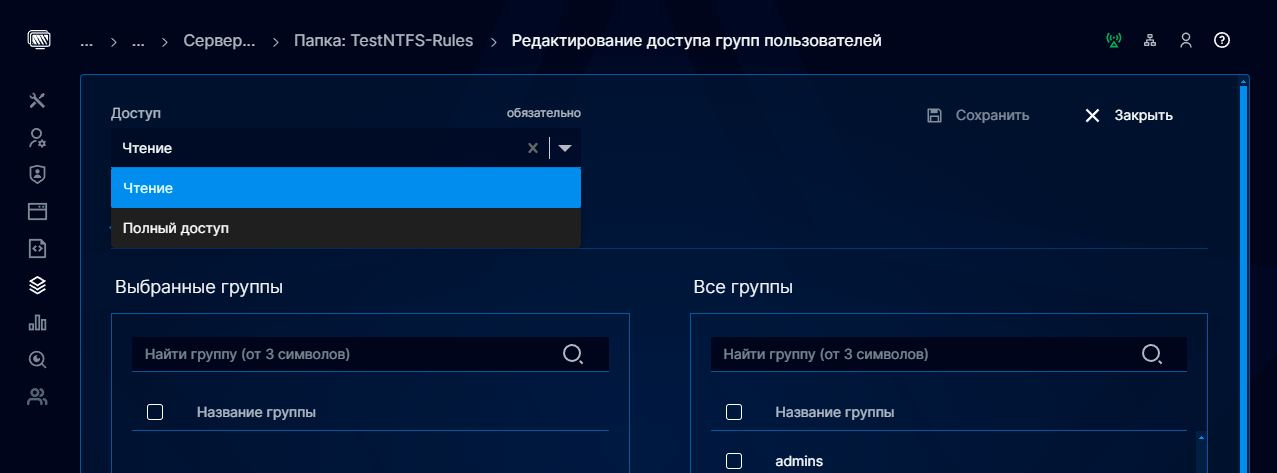This screenshot has width=1277, height=473.
Task: Tick the select-all checkbox in Все группы
Action: coord(734,412)
